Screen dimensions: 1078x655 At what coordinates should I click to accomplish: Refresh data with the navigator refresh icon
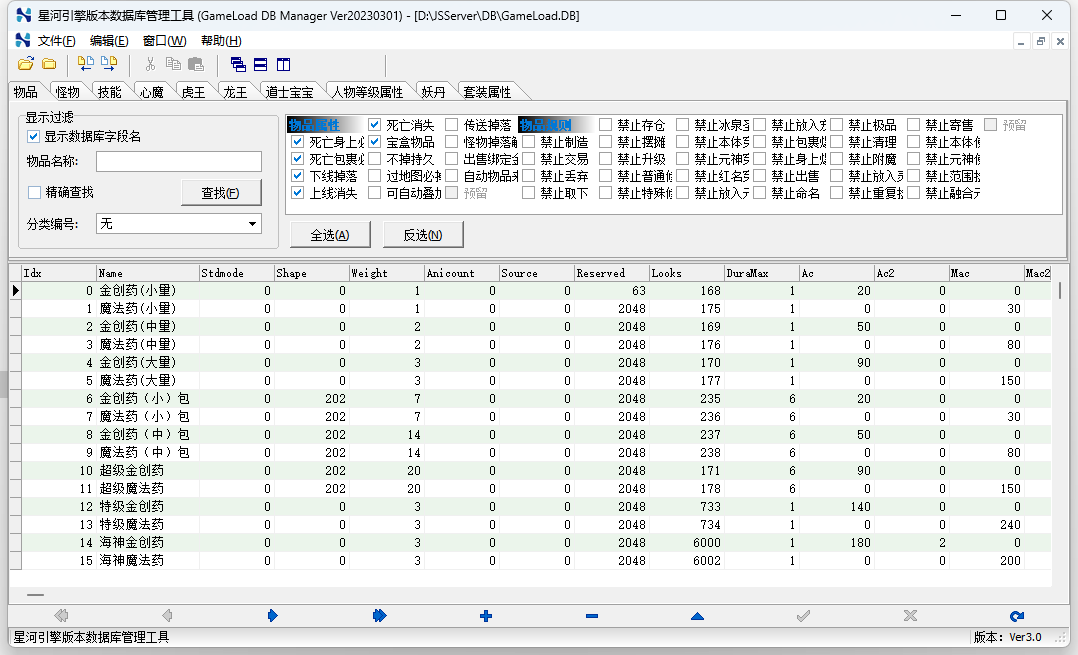coord(1017,616)
